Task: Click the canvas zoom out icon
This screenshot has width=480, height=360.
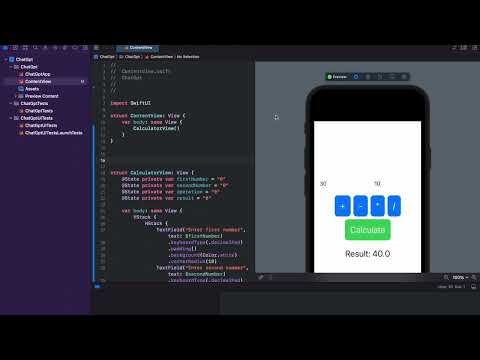Action: pyautogui.click(x=446, y=277)
